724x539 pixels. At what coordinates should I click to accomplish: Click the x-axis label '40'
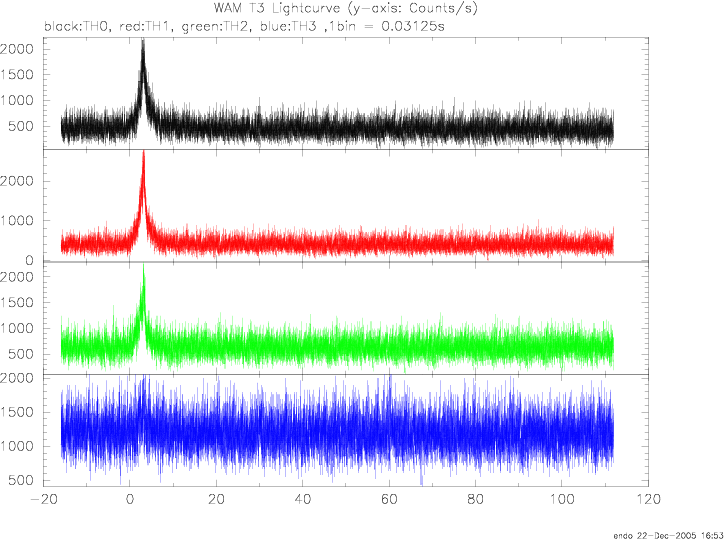(x=302, y=499)
